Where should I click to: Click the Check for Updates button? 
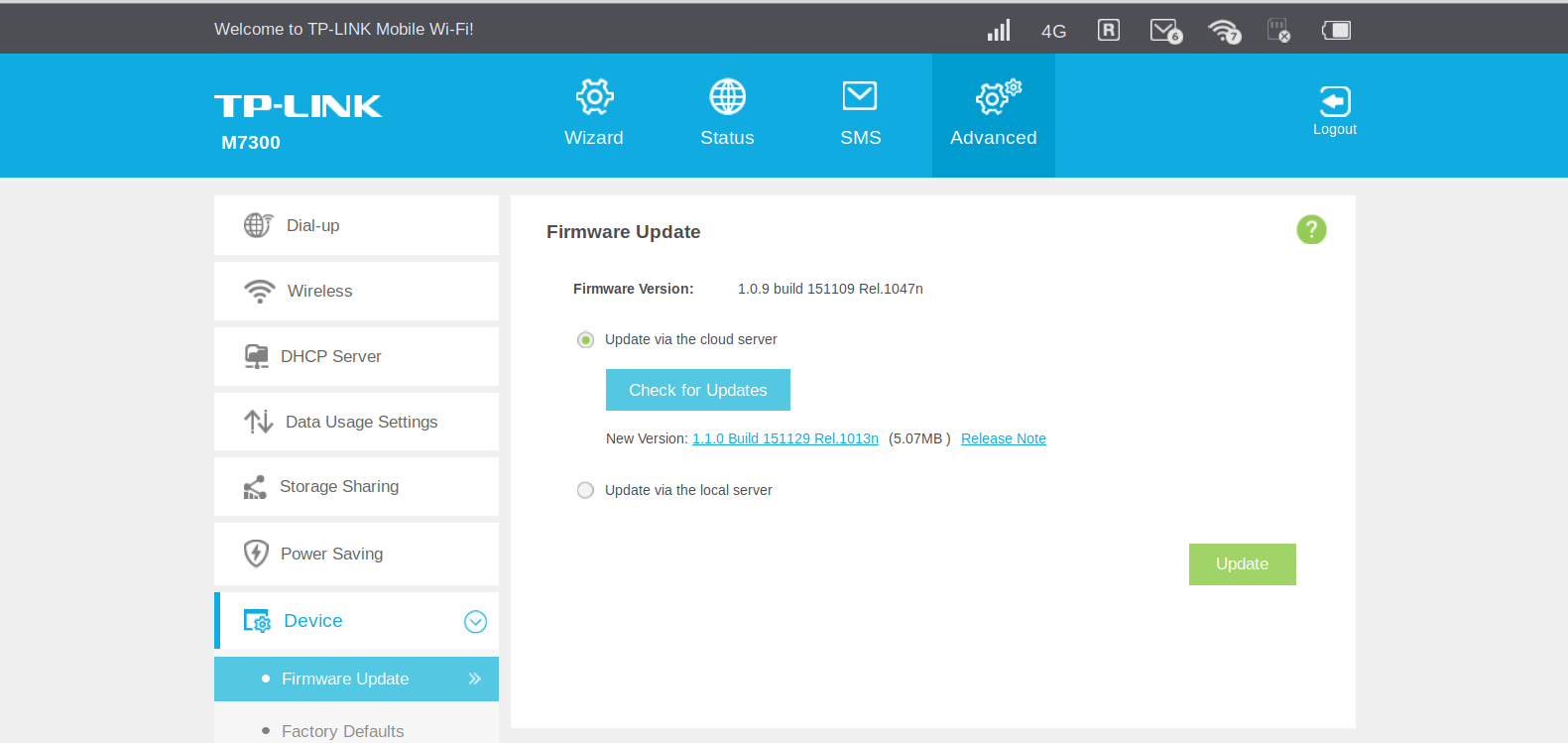pos(698,390)
